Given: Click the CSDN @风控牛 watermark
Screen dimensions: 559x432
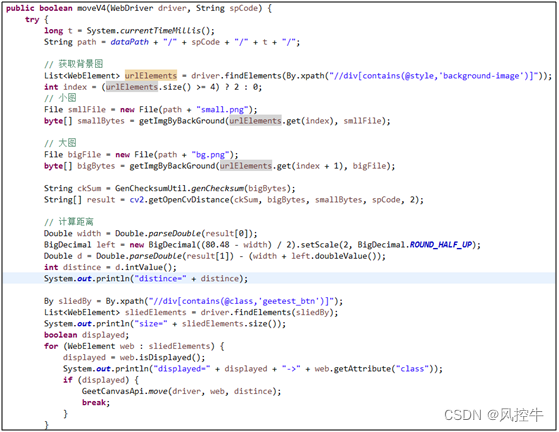Looking at the screenshot, I should [494, 415].
